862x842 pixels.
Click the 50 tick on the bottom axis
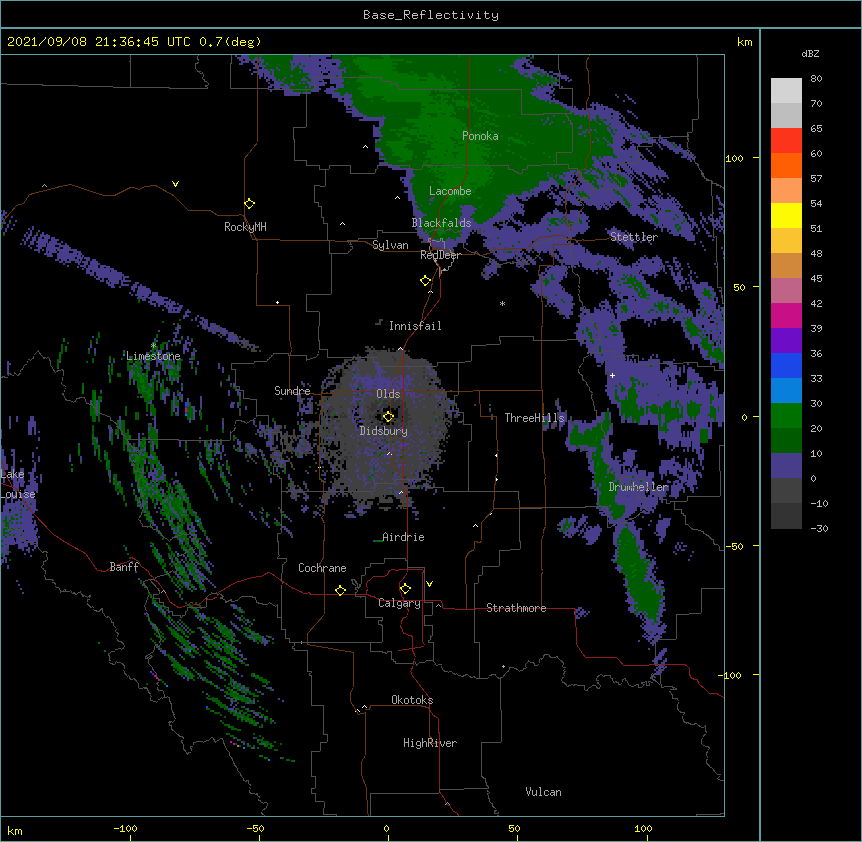click(514, 828)
